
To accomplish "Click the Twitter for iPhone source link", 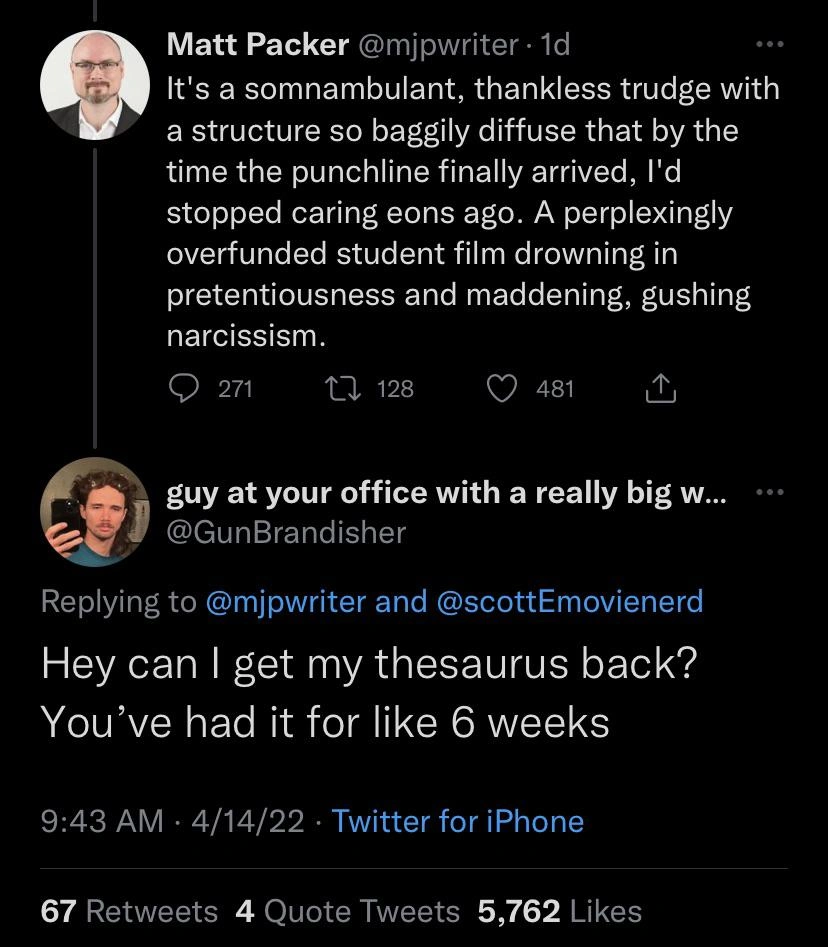I will [457, 821].
